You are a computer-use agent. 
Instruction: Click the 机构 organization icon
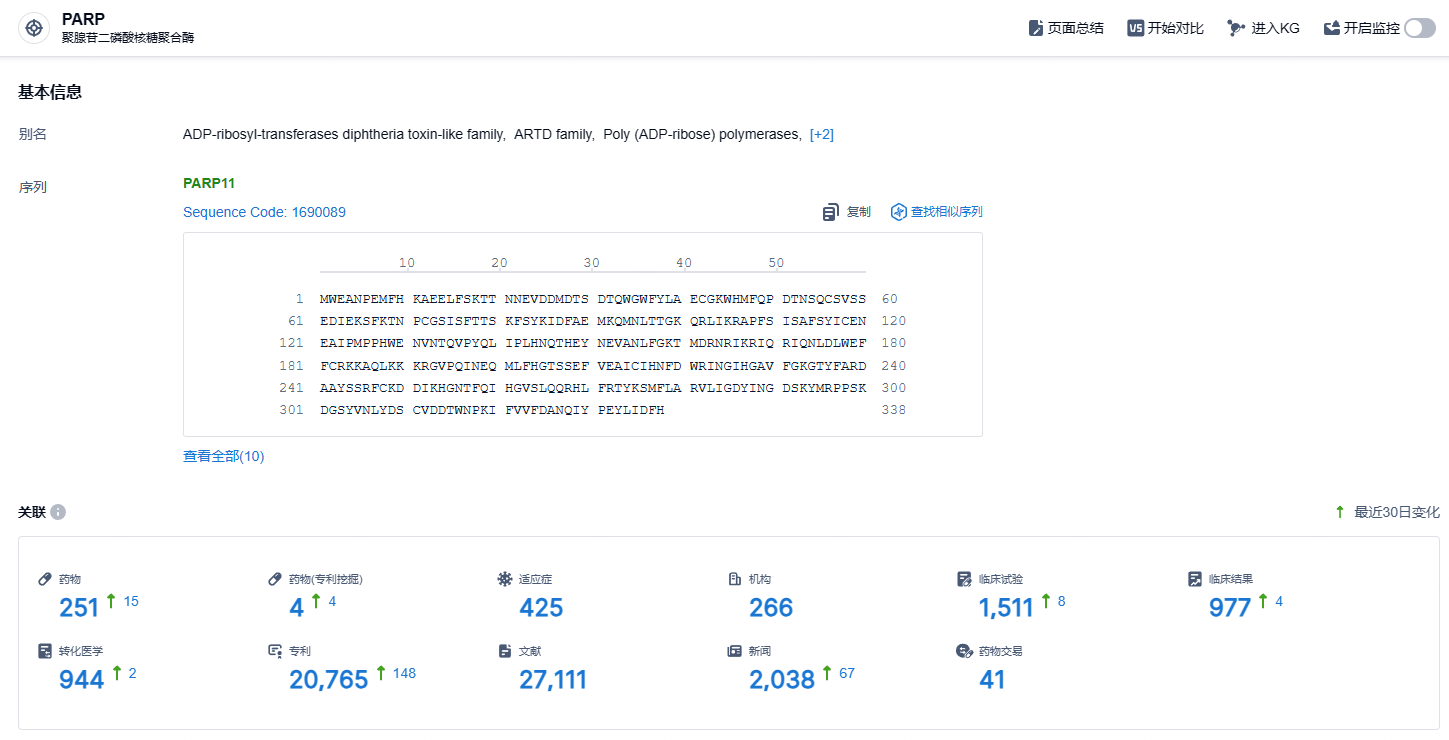(734, 579)
